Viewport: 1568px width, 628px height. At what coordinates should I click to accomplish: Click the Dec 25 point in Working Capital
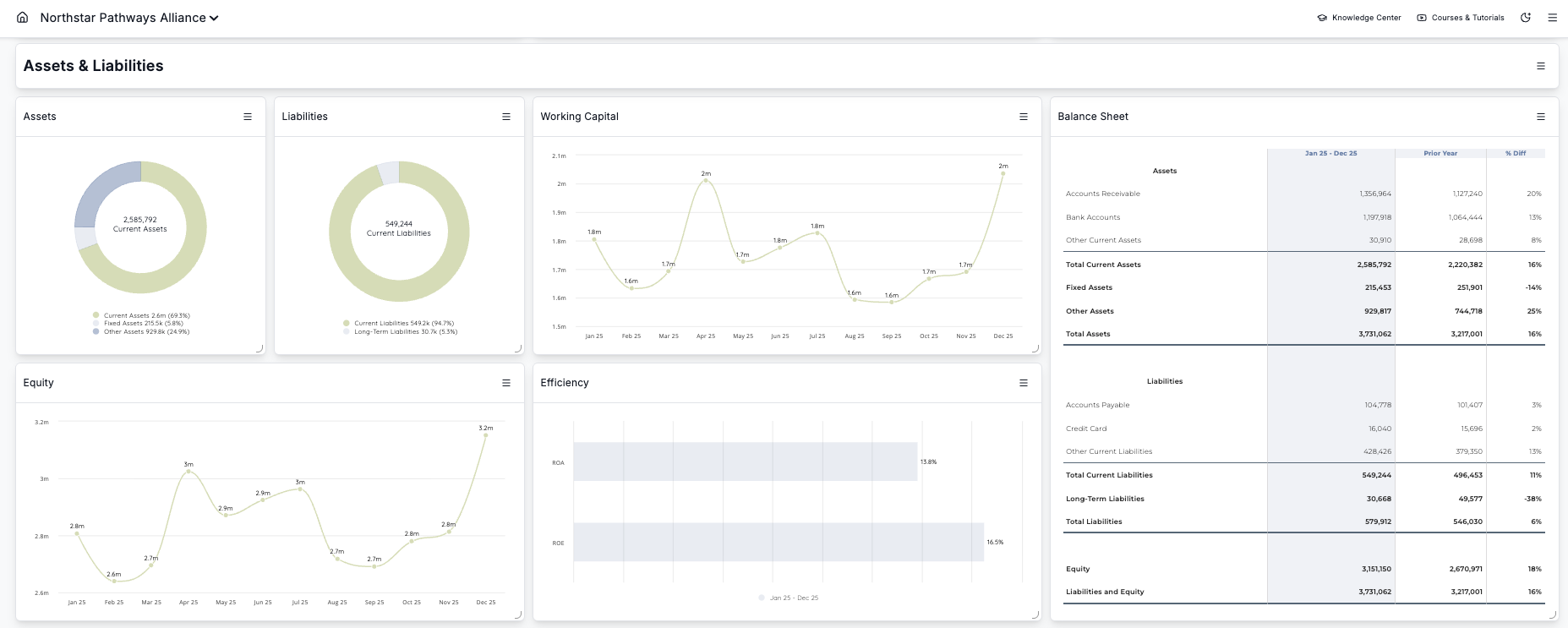coord(1003,173)
